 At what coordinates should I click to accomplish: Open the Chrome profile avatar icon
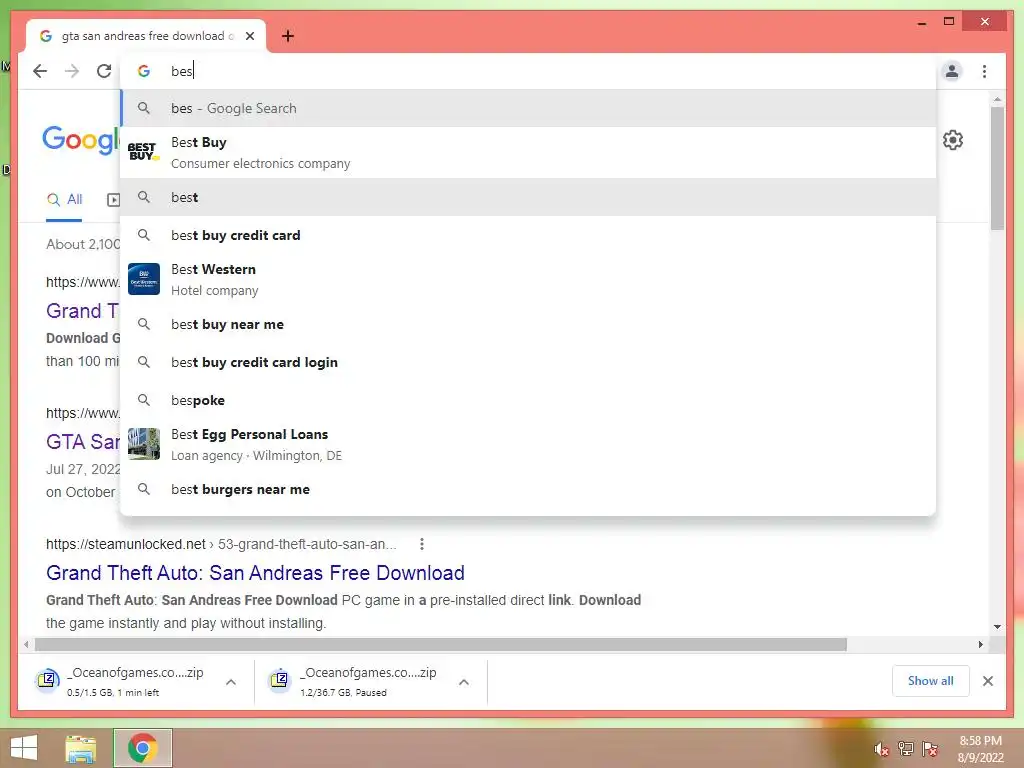point(952,71)
